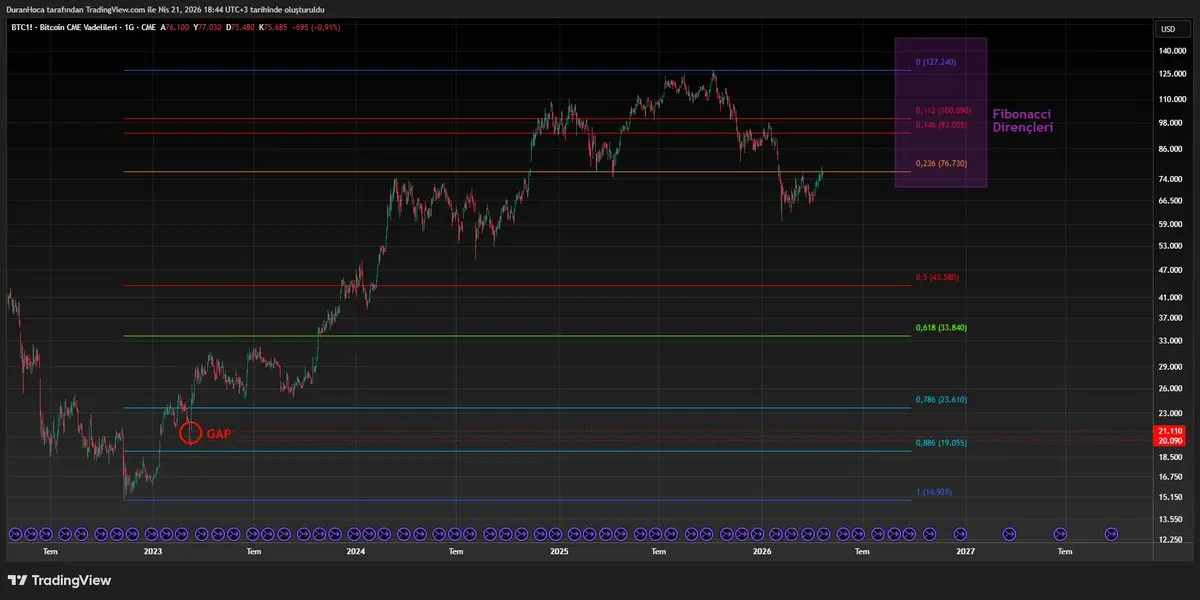Image resolution: width=1200 pixels, height=600 pixels.
Task: Select the '0,886 (19.055)' Fibonacci label
Action: [941, 442]
